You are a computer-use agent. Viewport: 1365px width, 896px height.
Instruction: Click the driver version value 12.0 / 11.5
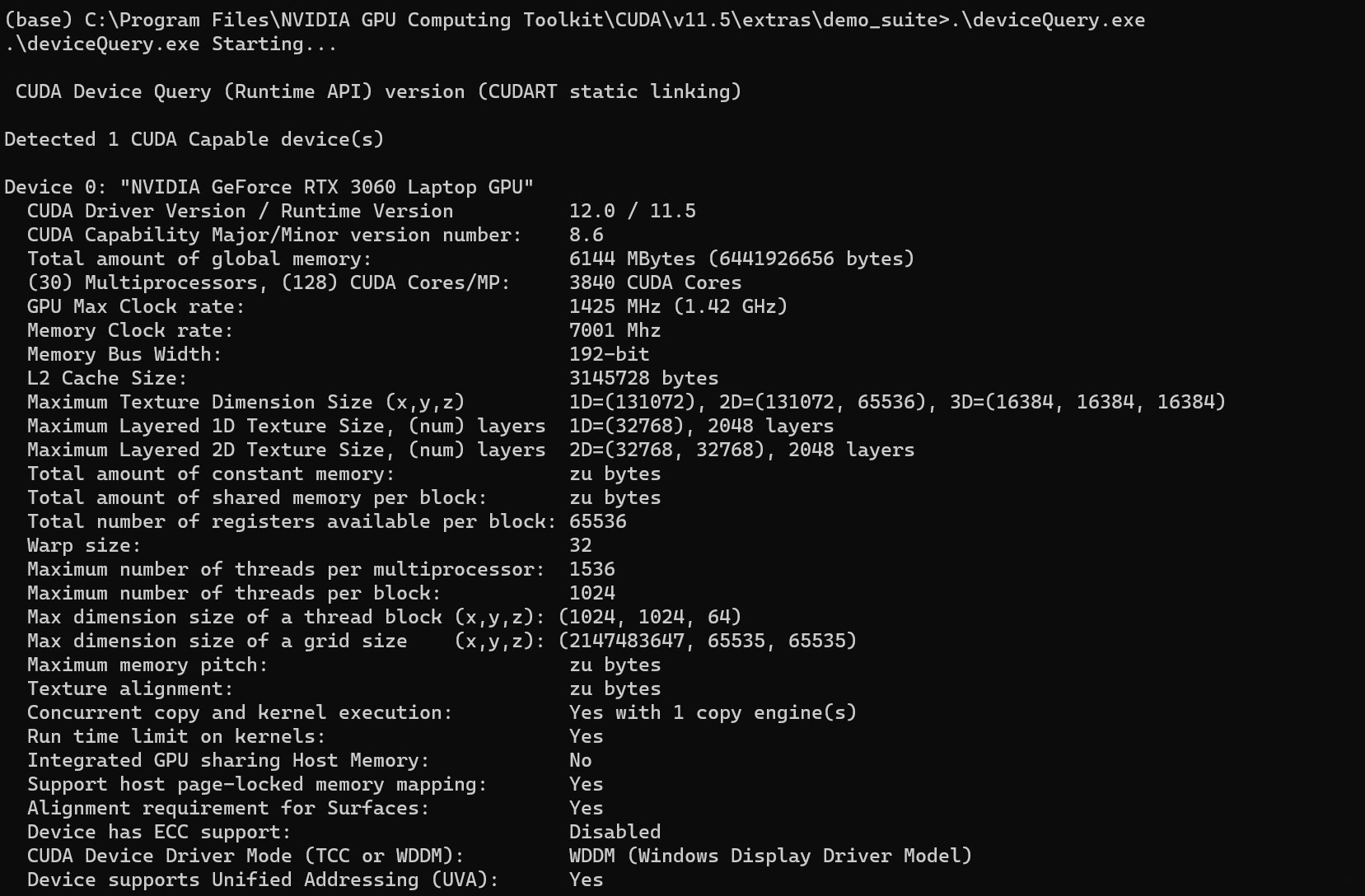[x=632, y=211]
